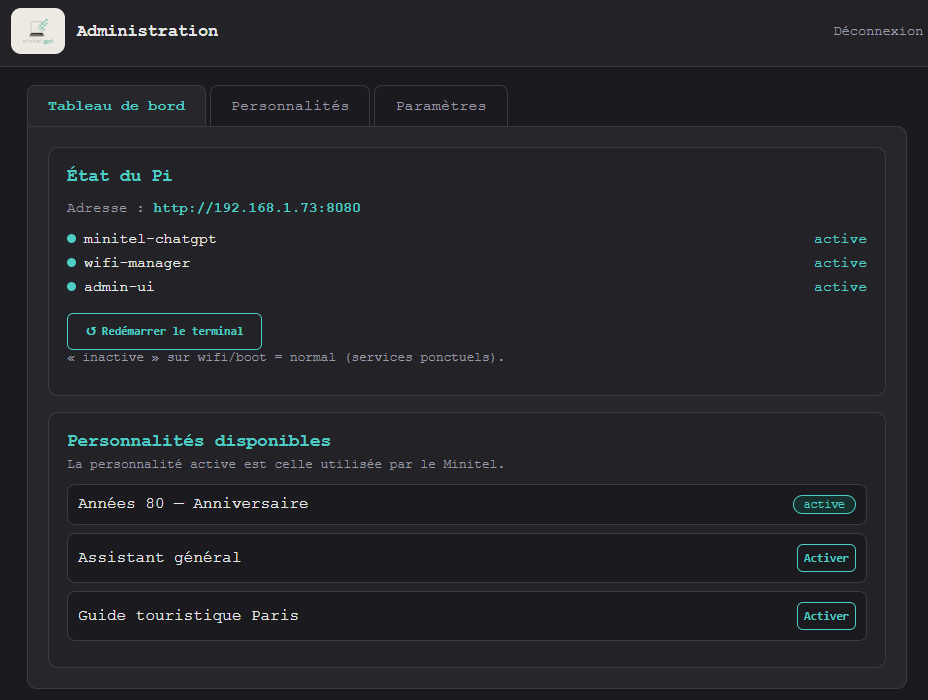Click the admin-ui active status text
This screenshot has height=700, width=928.
coord(840,287)
